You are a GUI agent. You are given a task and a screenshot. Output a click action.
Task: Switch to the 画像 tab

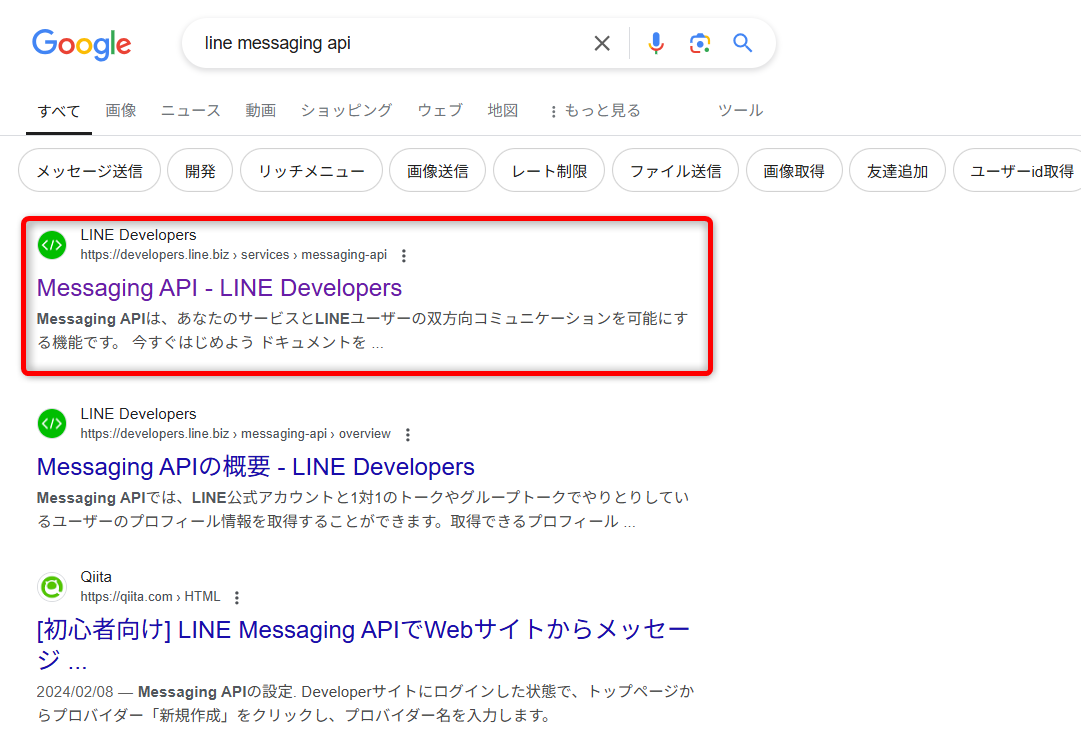[121, 110]
